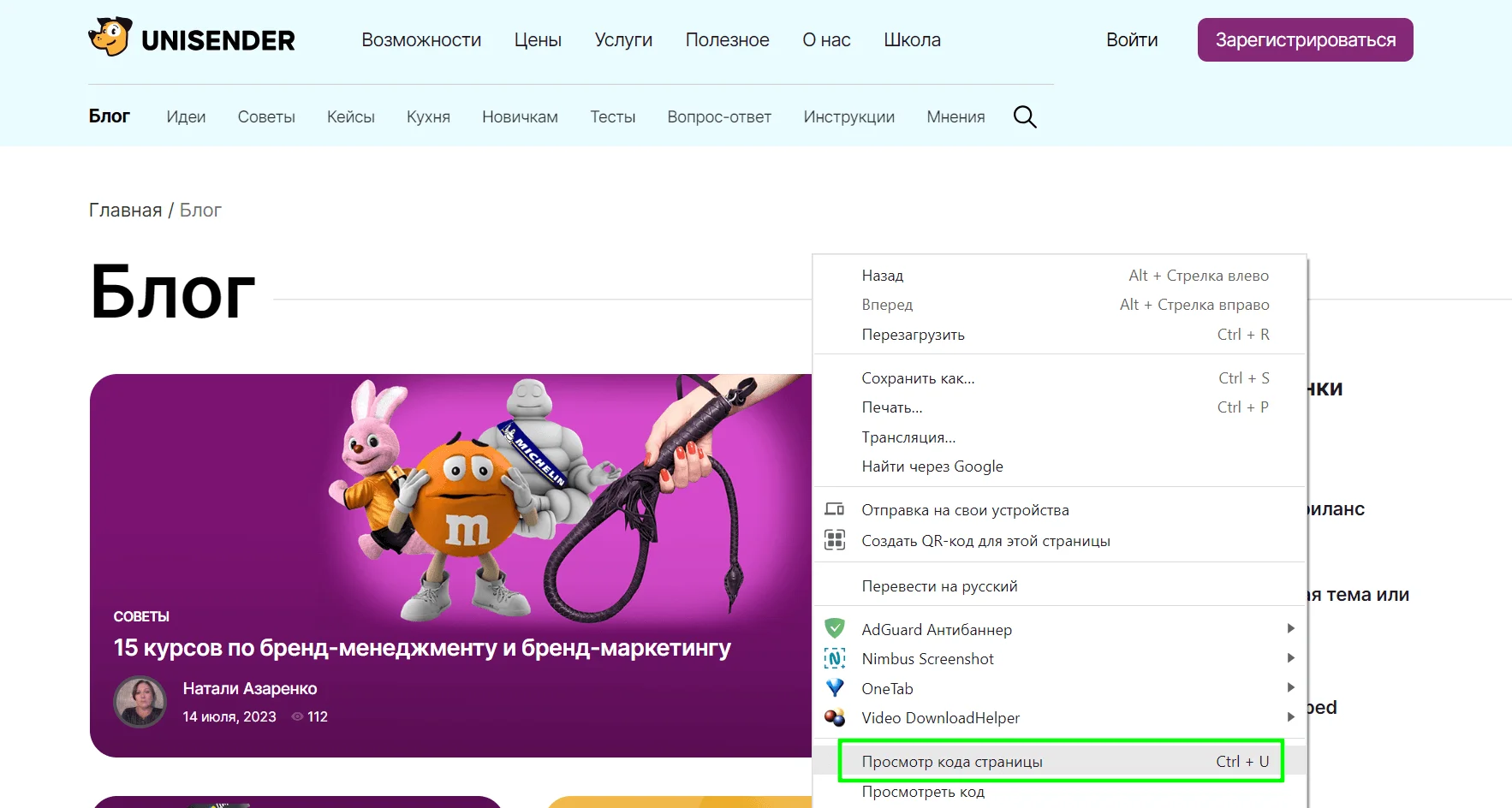Image resolution: width=1512 pixels, height=808 pixels.
Task: Choose Перезагрузить from the context menu
Action: pyautogui.click(x=1060, y=335)
